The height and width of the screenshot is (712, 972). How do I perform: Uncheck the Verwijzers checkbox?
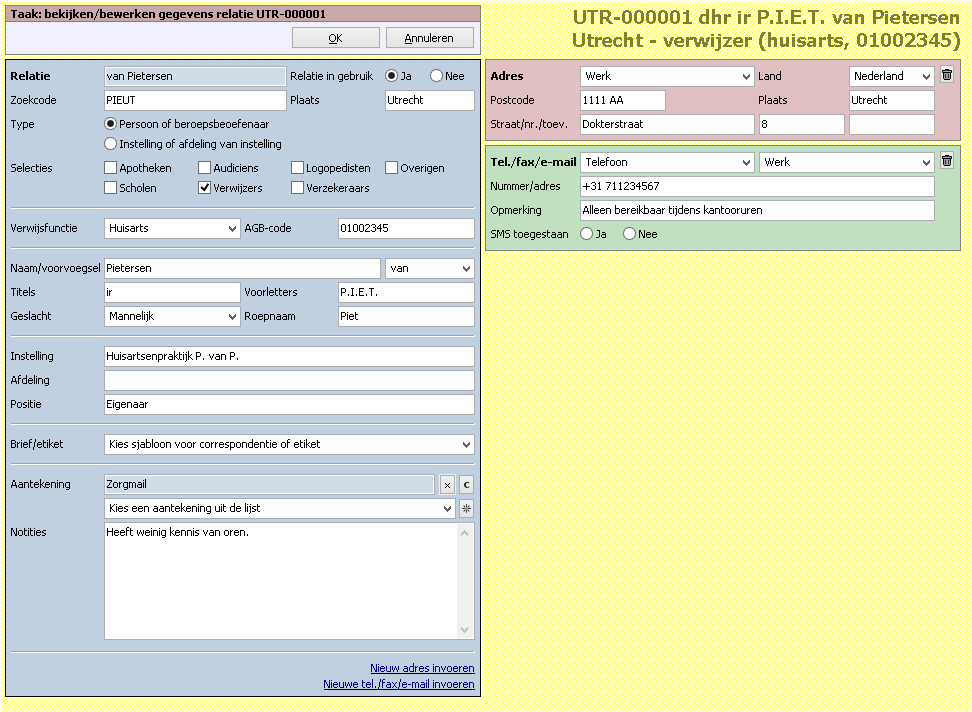click(205, 187)
